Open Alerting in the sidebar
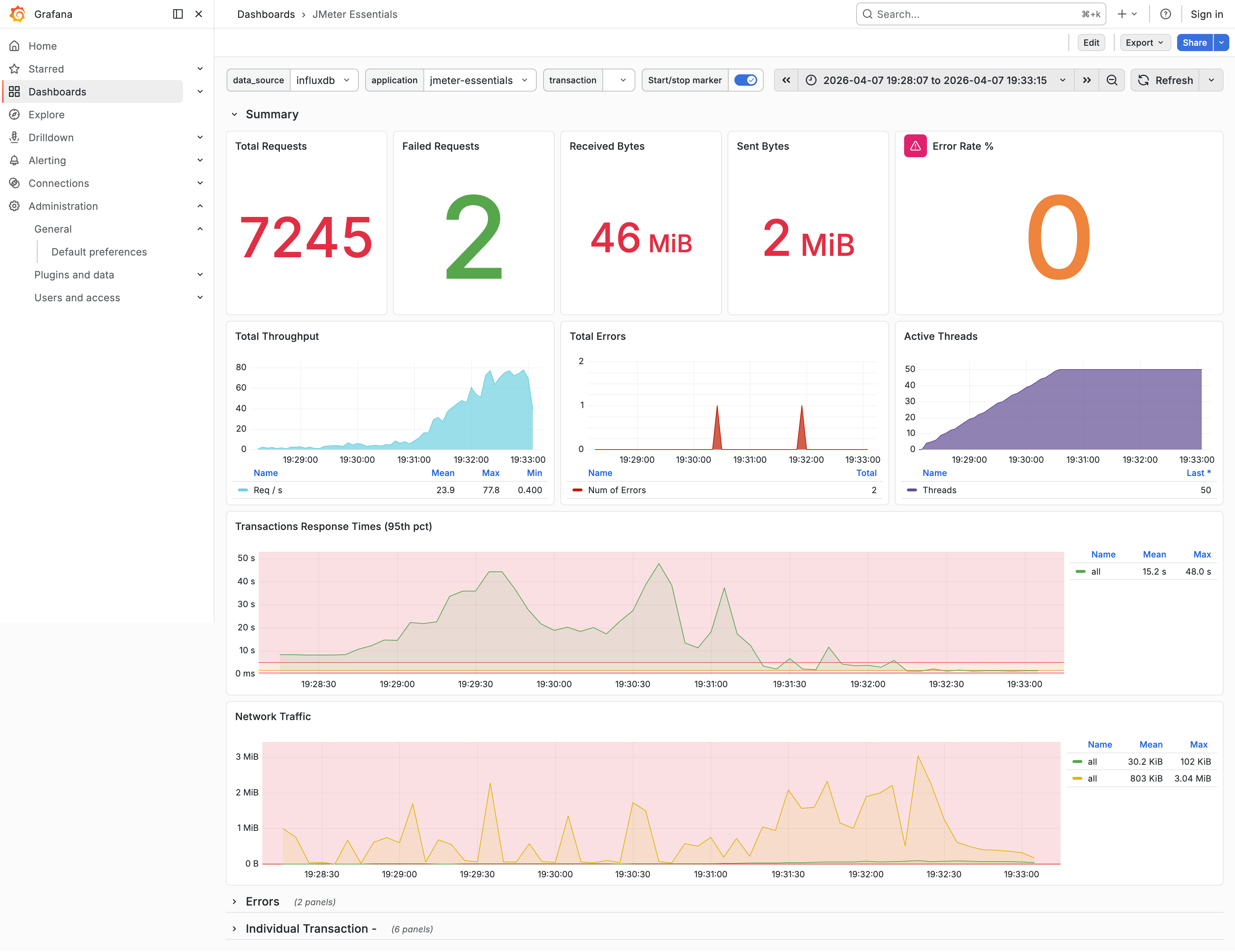The image size is (1235, 952). pos(47,160)
